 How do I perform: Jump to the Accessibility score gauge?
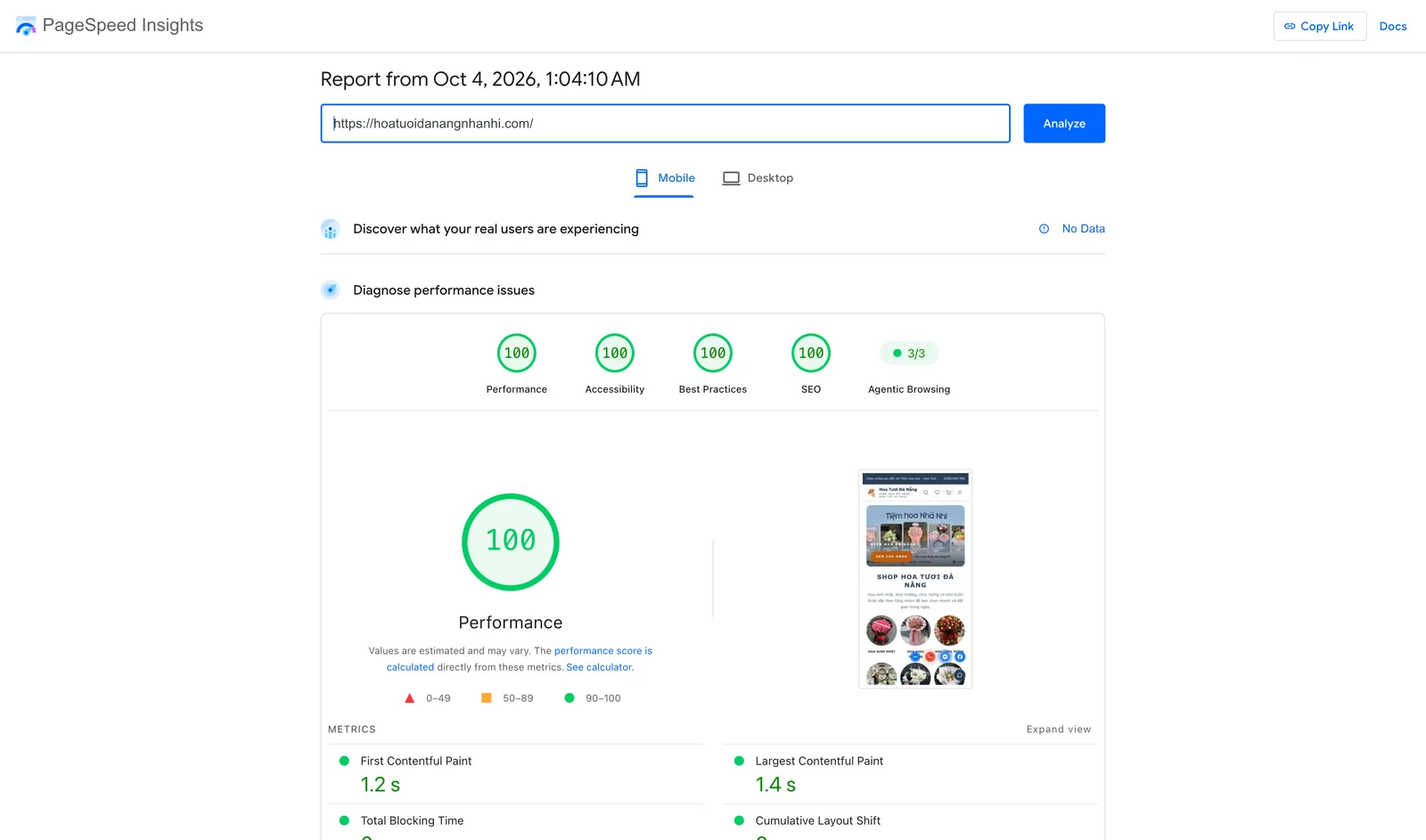(615, 353)
